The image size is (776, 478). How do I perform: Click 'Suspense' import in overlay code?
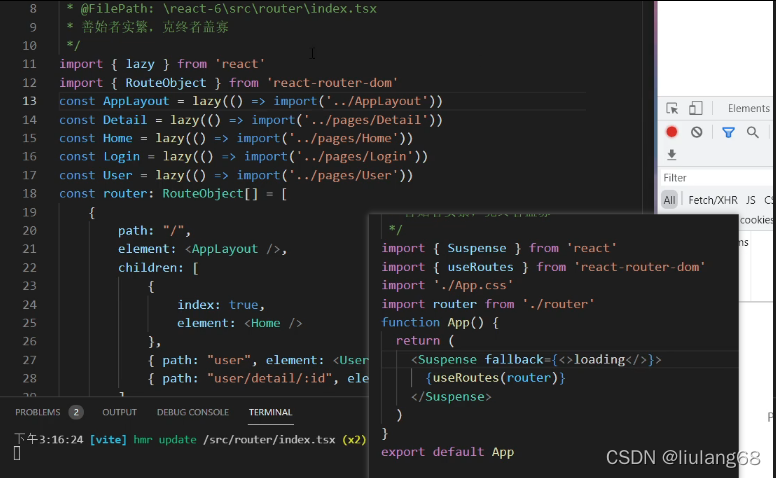(x=477, y=248)
